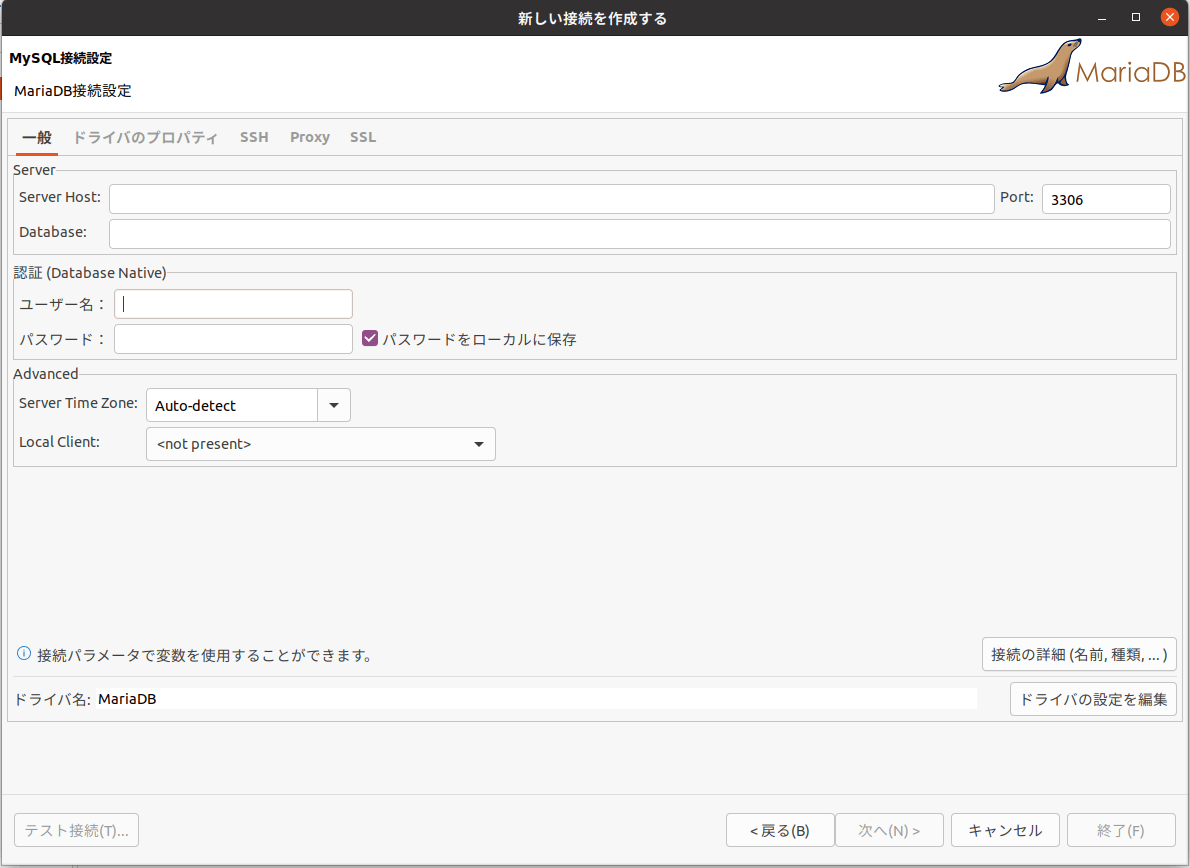Click the Port field showing 3306

(1106, 199)
